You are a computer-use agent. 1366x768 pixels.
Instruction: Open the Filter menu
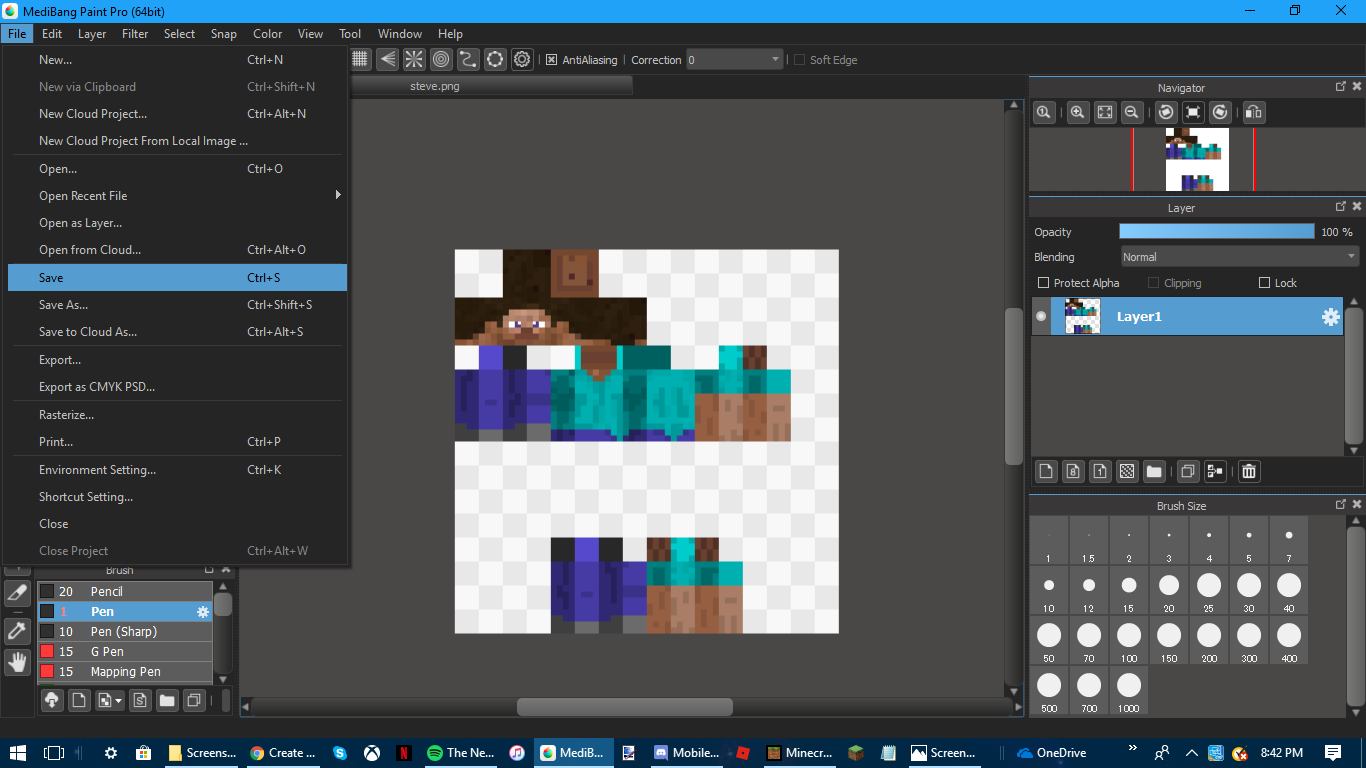pos(135,33)
